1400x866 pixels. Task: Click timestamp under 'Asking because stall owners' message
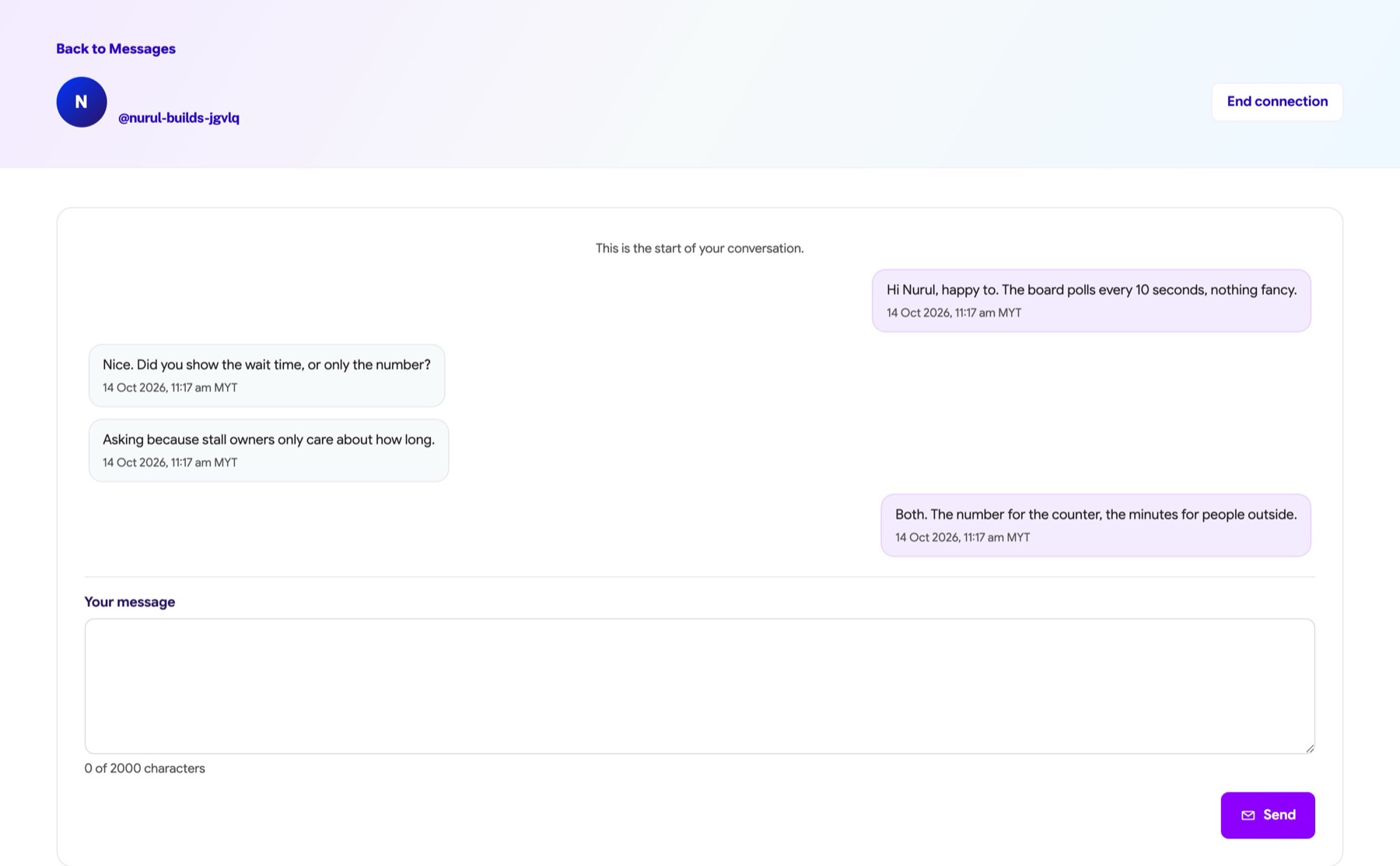coord(170,462)
